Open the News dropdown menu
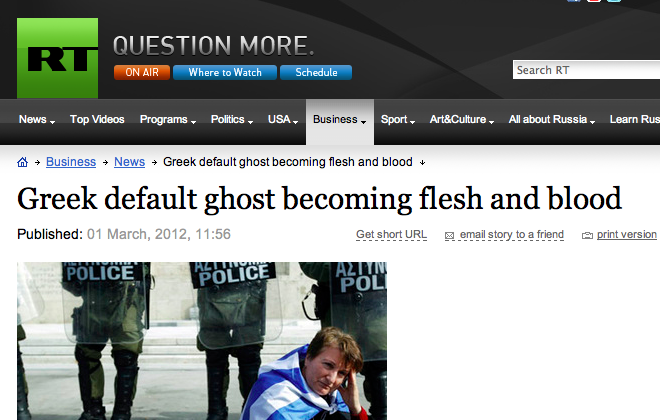This screenshot has height=420, width=660. 37,120
